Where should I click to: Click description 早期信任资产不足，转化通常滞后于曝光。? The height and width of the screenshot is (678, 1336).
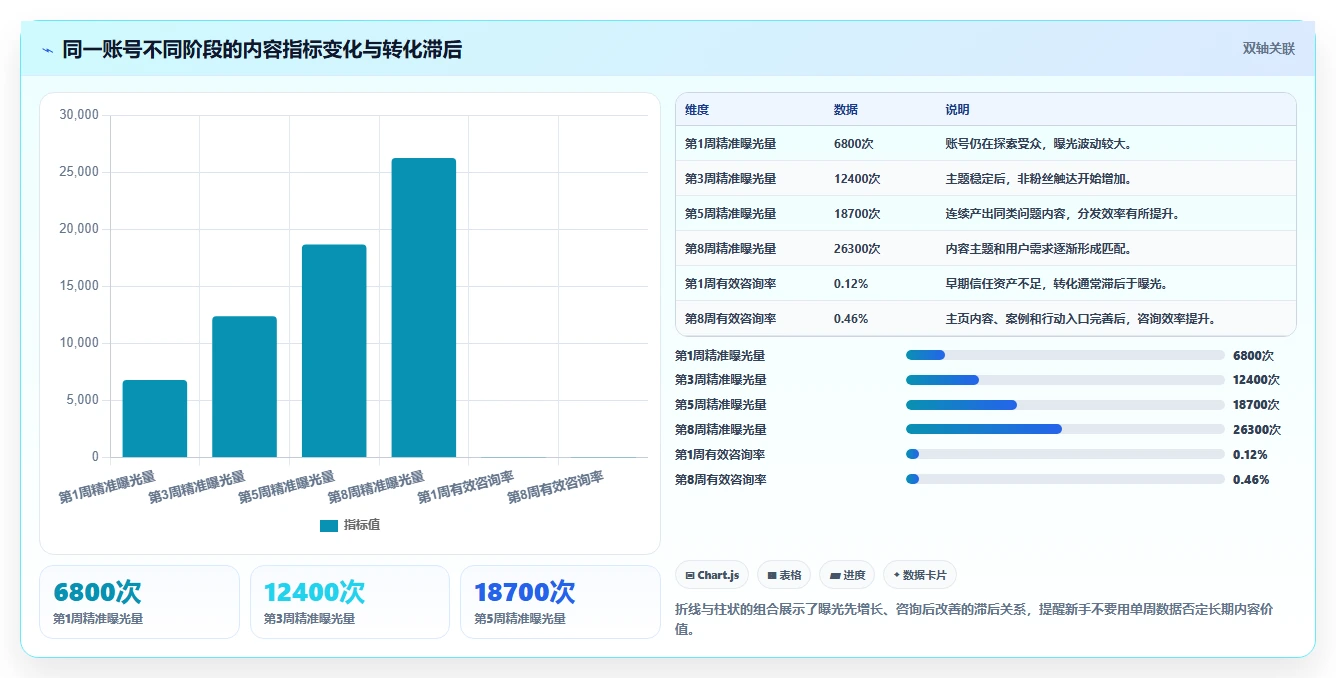click(1057, 284)
